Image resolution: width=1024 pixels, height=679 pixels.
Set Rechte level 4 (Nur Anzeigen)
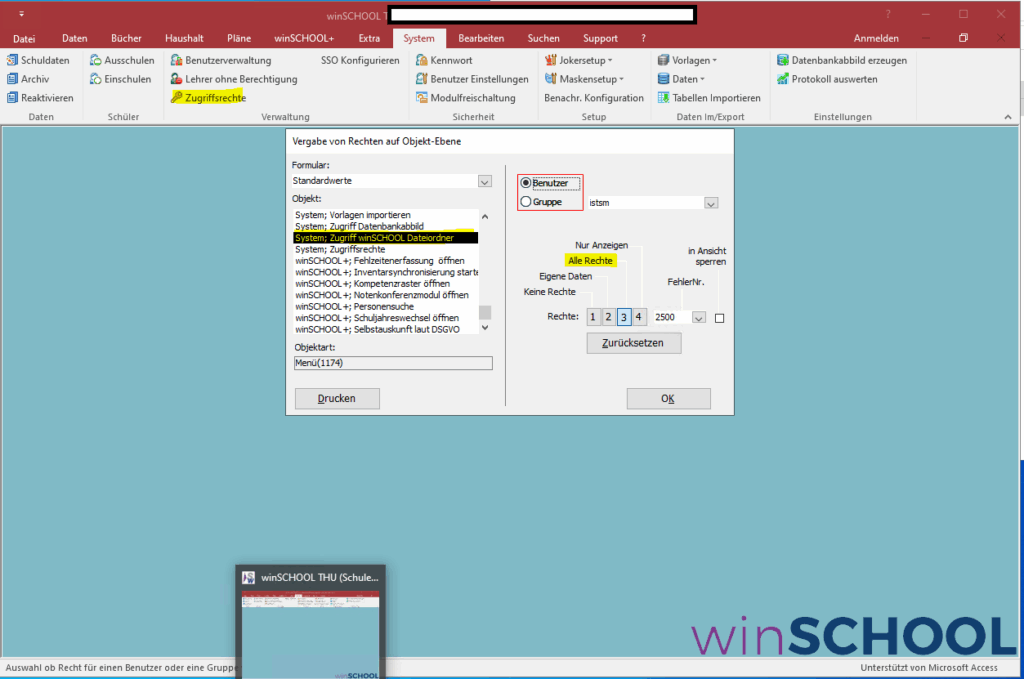point(639,317)
